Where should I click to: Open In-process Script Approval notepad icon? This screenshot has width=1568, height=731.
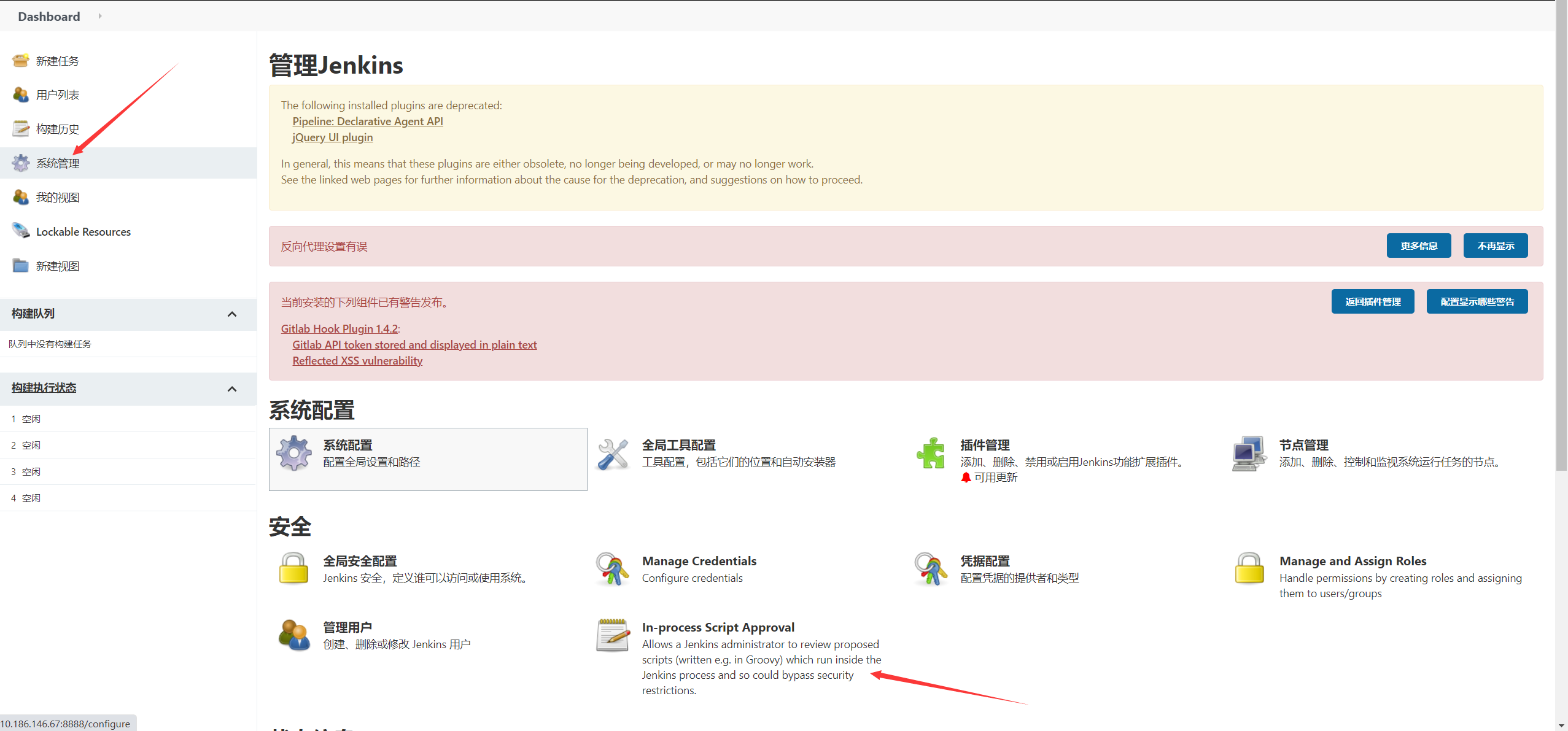pyautogui.click(x=613, y=635)
